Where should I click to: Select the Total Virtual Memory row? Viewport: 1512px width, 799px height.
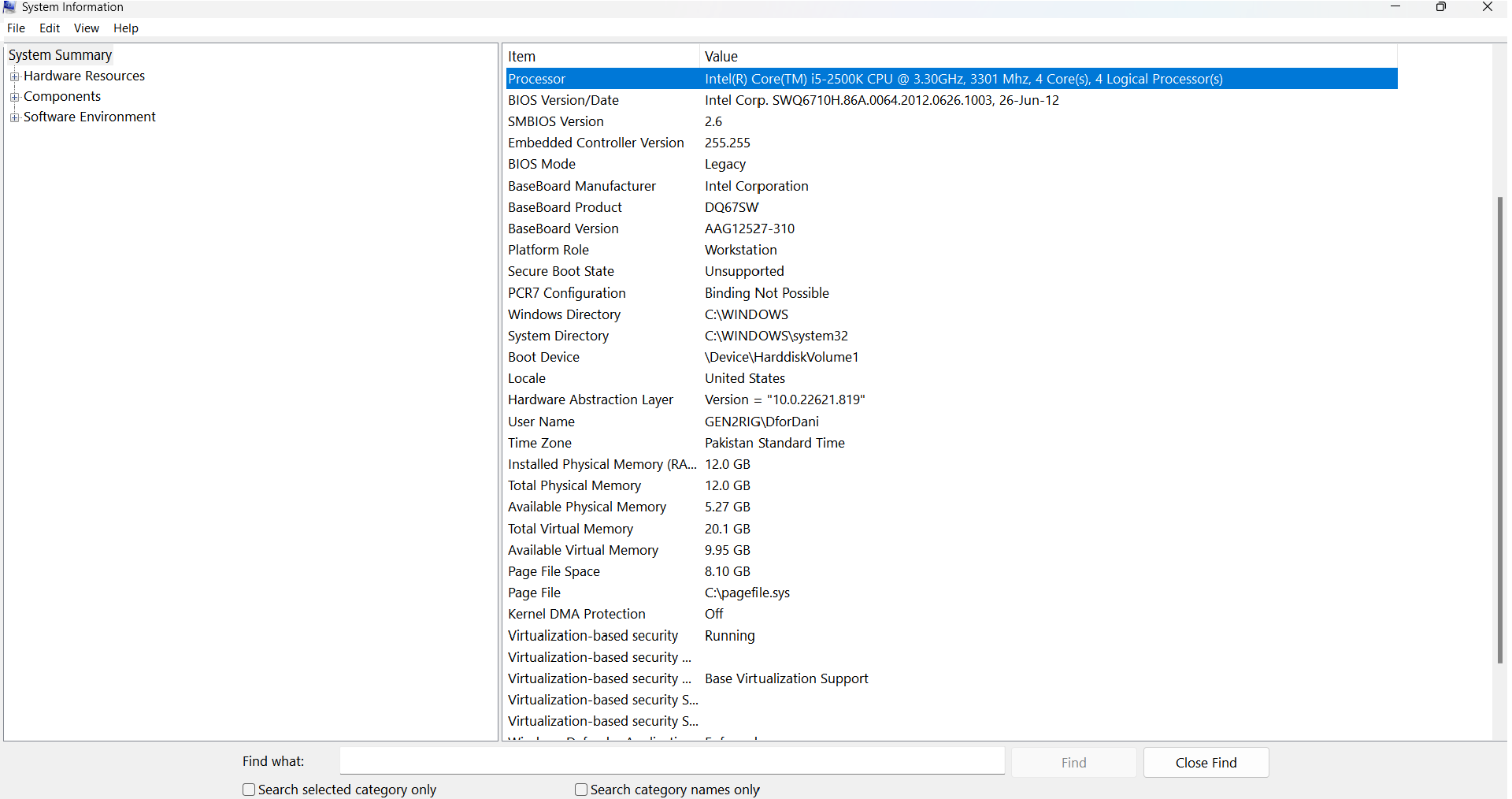[x=951, y=529]
